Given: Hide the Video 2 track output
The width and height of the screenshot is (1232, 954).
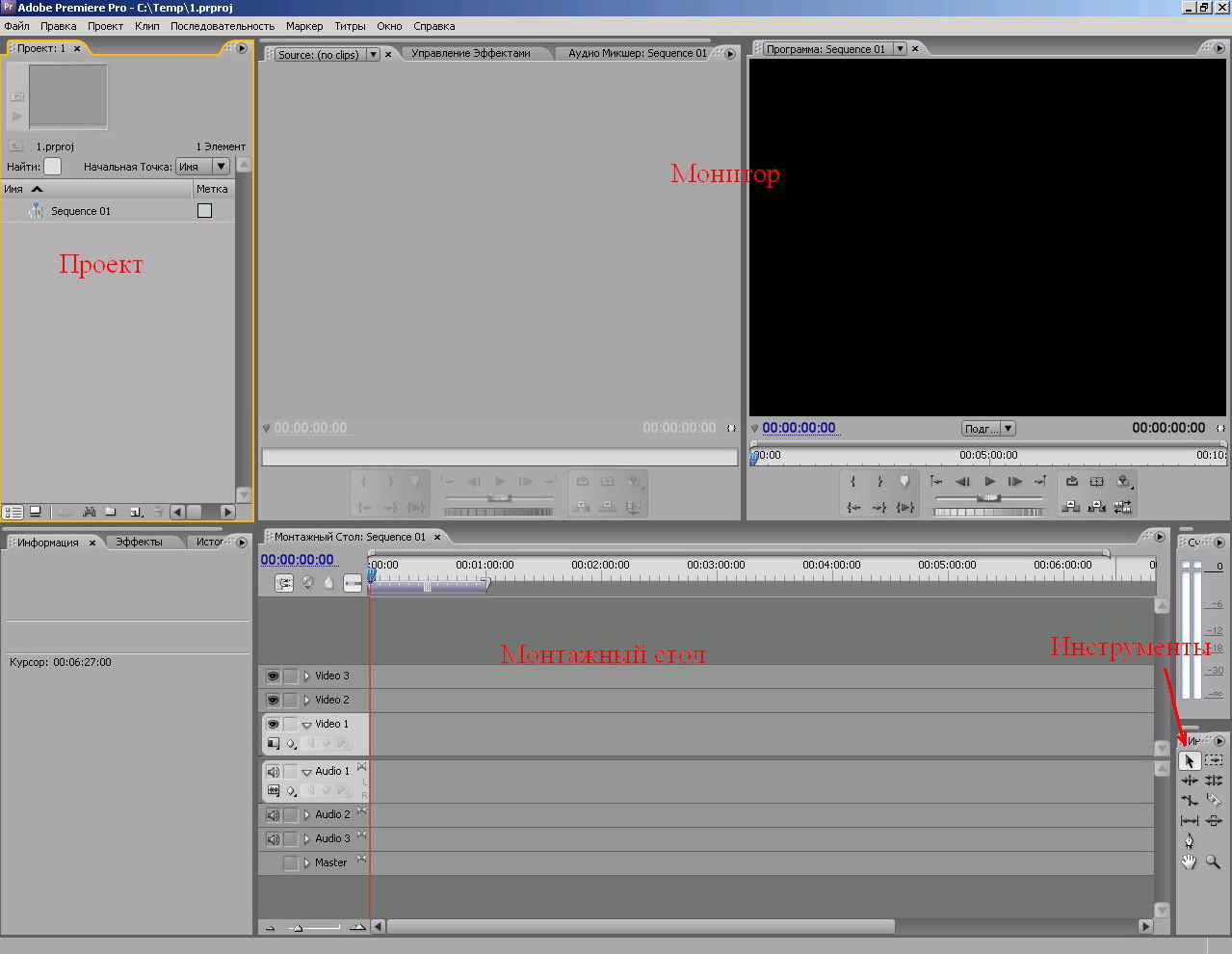Looking at the screenshot, I should coord(273,701).
